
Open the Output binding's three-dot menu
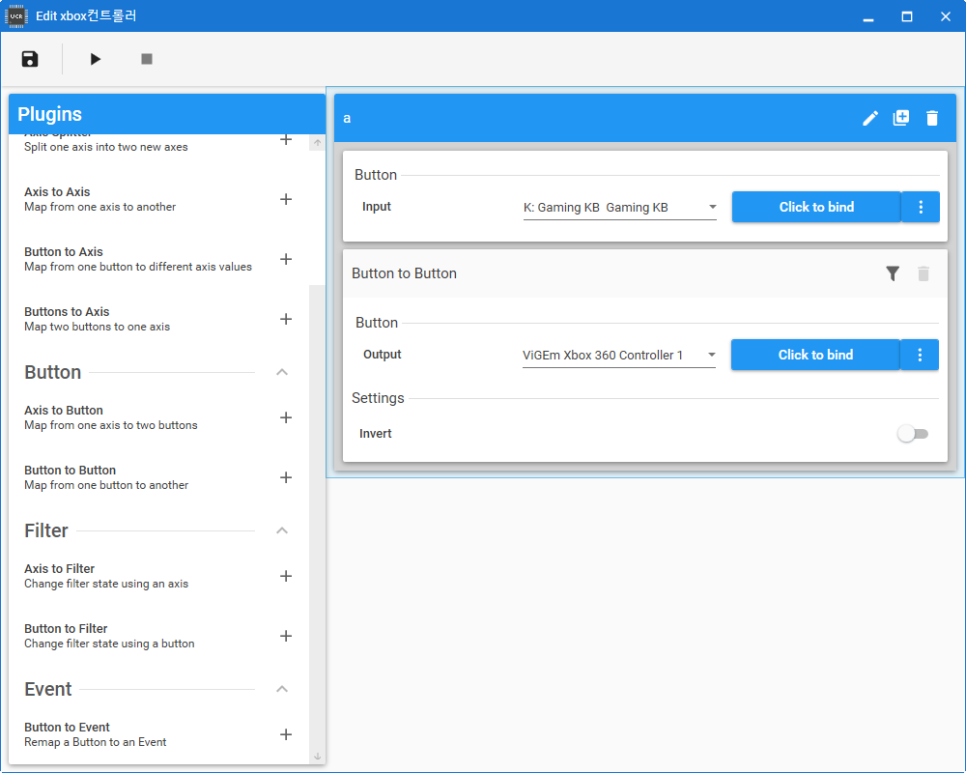click(920, 355)
